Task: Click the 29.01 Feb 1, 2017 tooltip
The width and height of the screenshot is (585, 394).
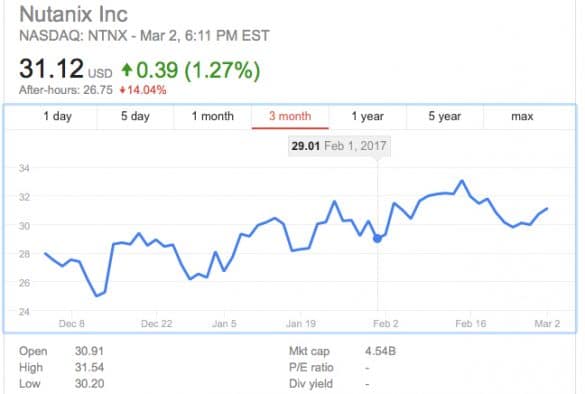Action: coord(339,146)
